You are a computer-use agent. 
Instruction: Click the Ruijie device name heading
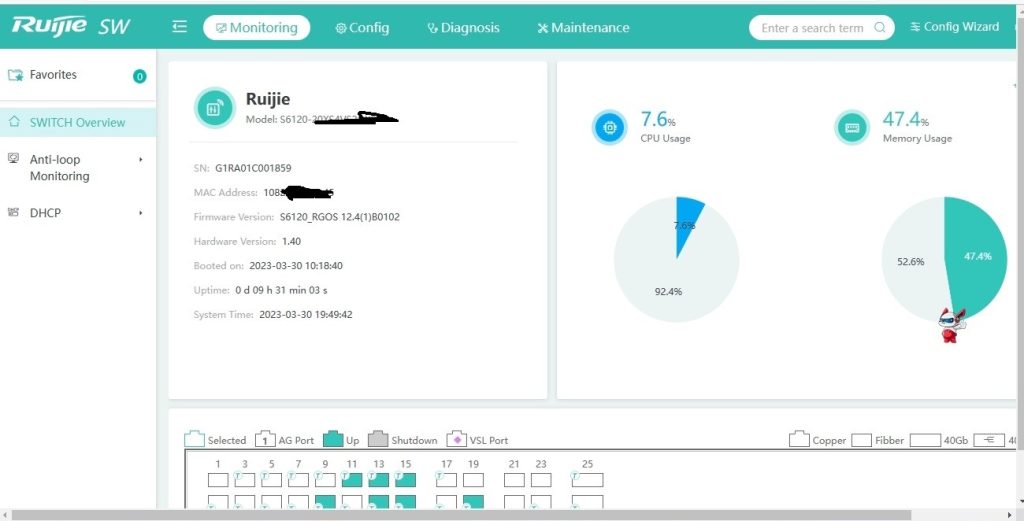[x=268, y=99]
